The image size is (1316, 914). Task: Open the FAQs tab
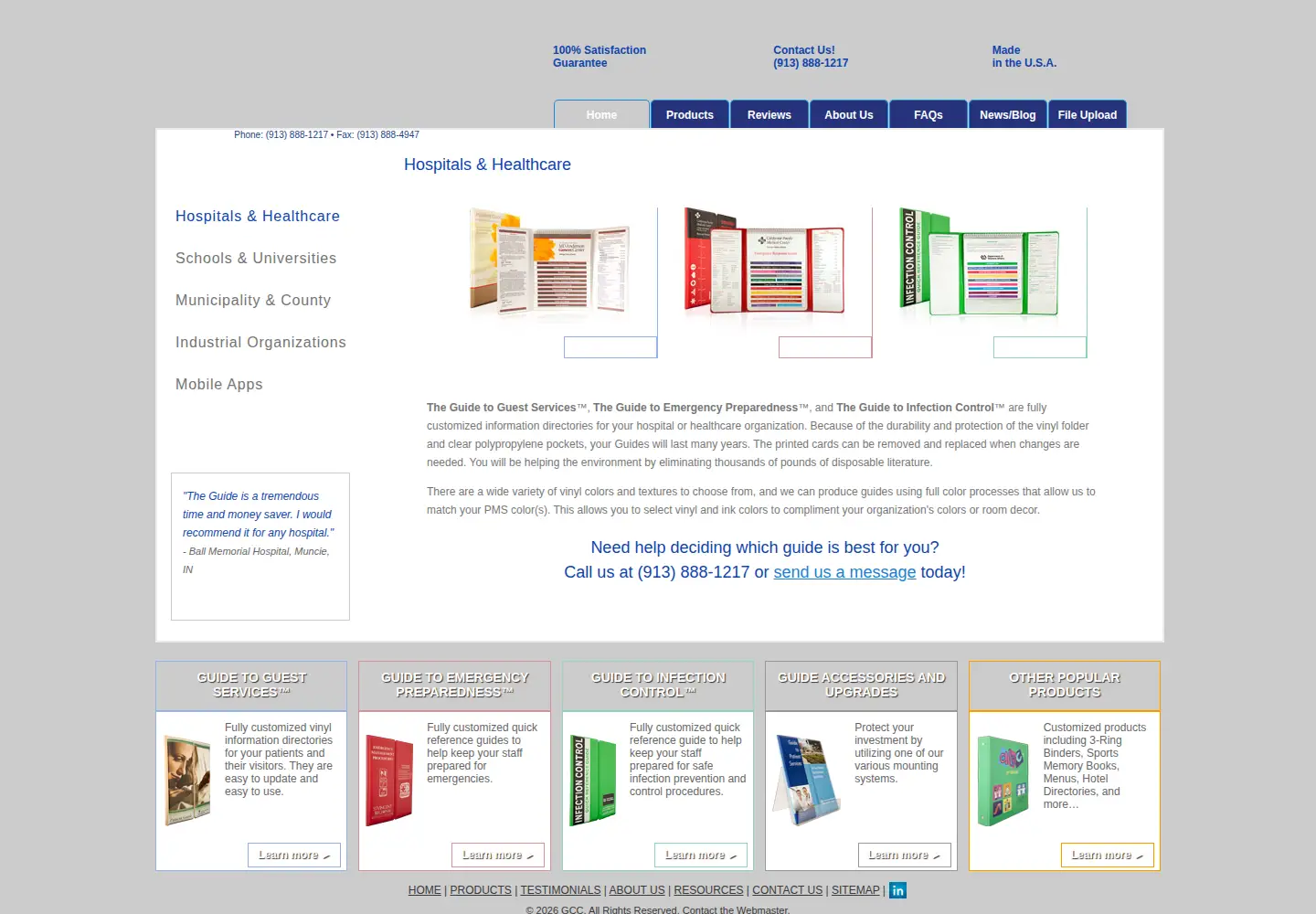[x=929, y=114]
